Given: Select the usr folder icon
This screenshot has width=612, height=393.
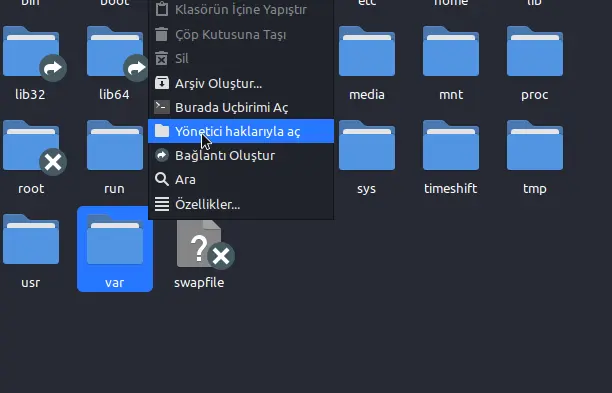Looking at the screenshot, I should tap(31, 239).
